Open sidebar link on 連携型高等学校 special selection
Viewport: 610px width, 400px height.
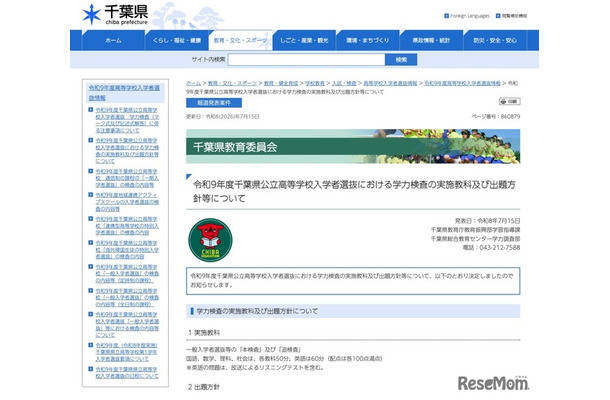click(127, 226)
